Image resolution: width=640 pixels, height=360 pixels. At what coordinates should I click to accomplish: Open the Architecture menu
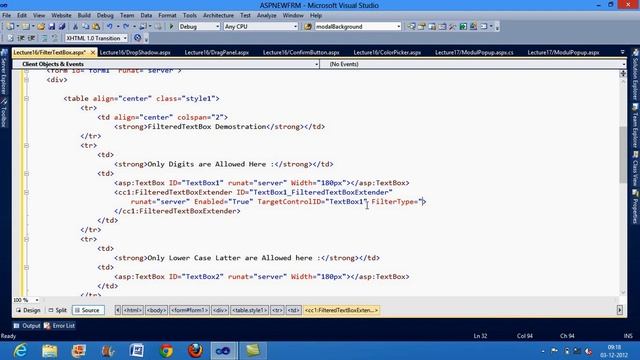(x=218, y=15)
